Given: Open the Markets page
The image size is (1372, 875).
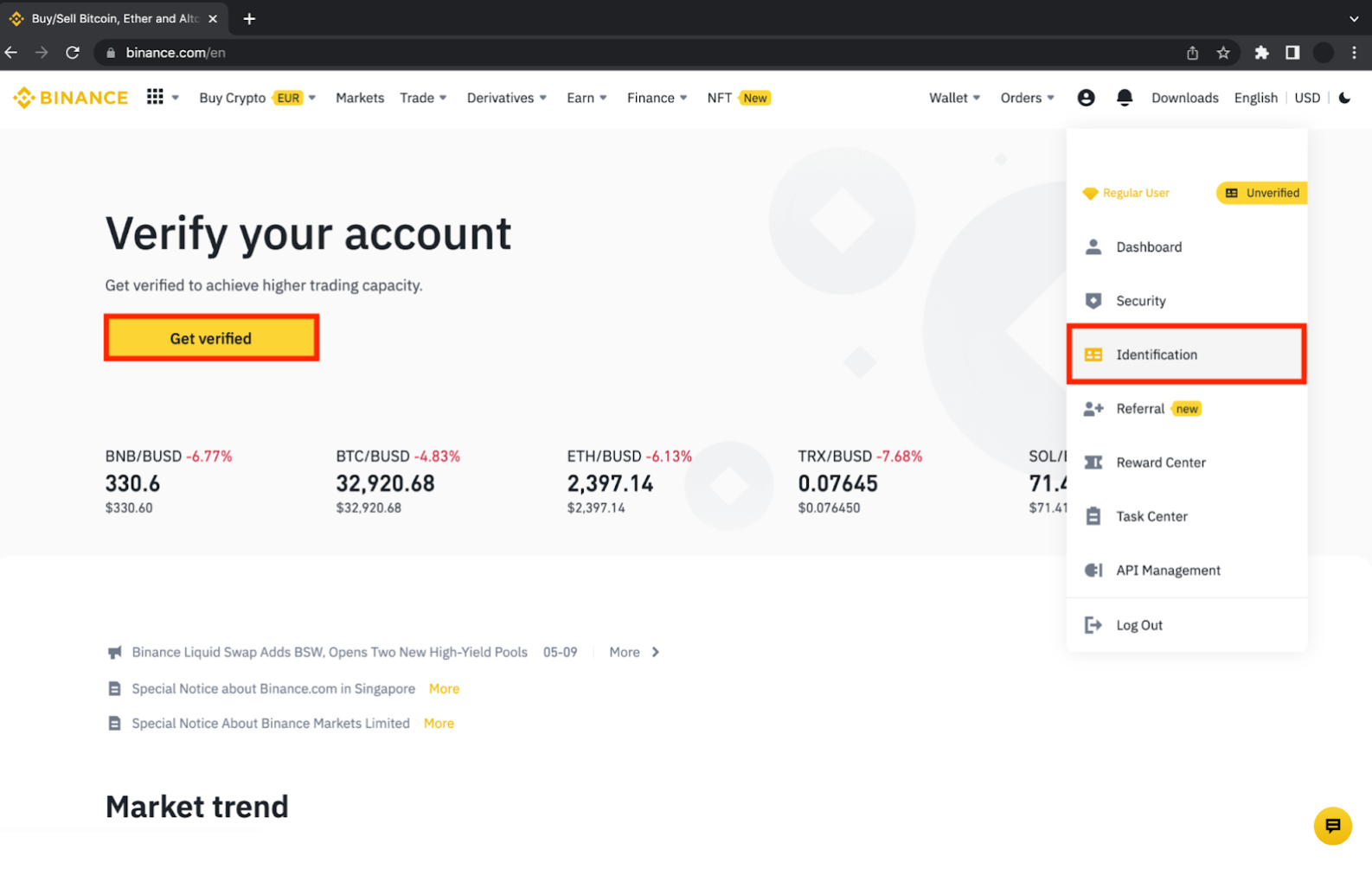Looking at the screenshot, I should [360, 98].
